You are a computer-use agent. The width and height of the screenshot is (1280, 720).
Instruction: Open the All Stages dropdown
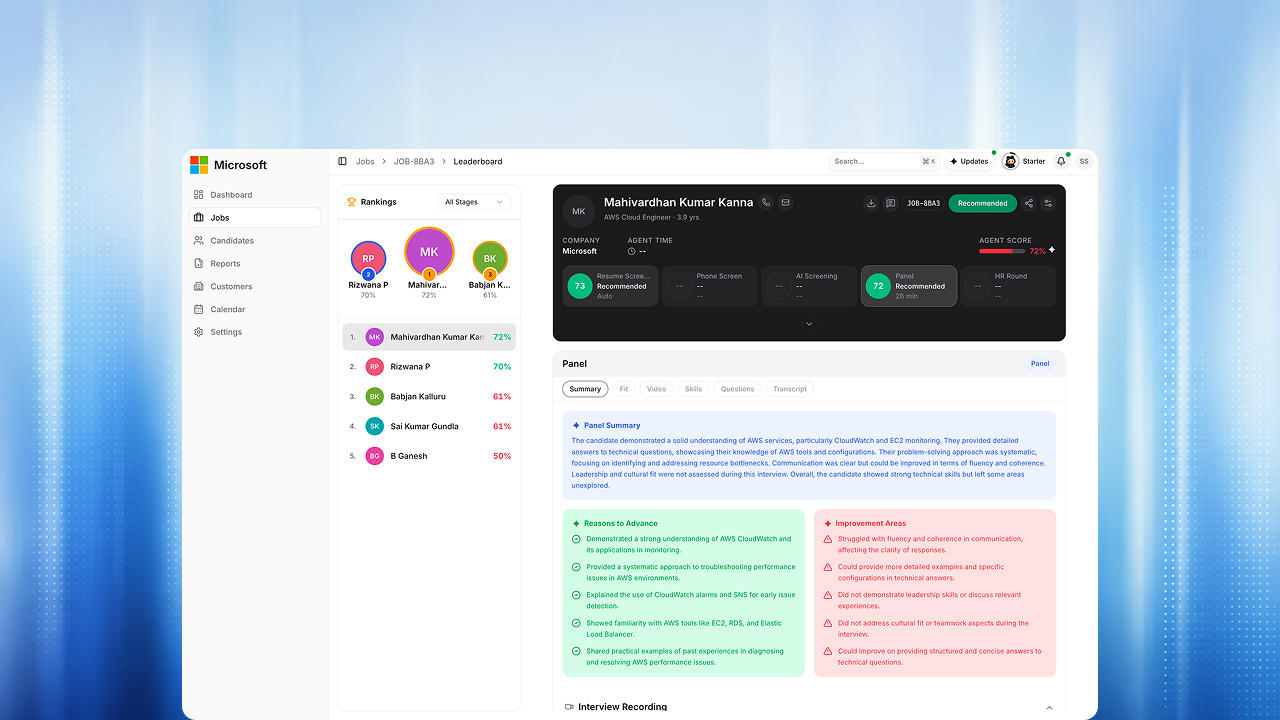(x=475, y=202)
